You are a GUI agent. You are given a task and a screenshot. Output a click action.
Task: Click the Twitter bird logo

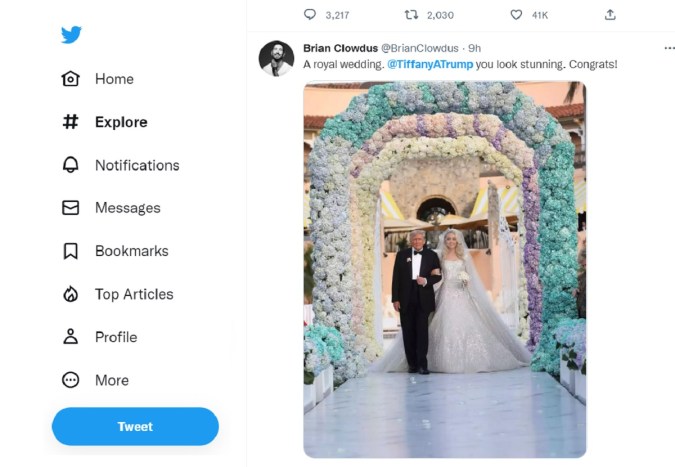[x=71, y=35]
